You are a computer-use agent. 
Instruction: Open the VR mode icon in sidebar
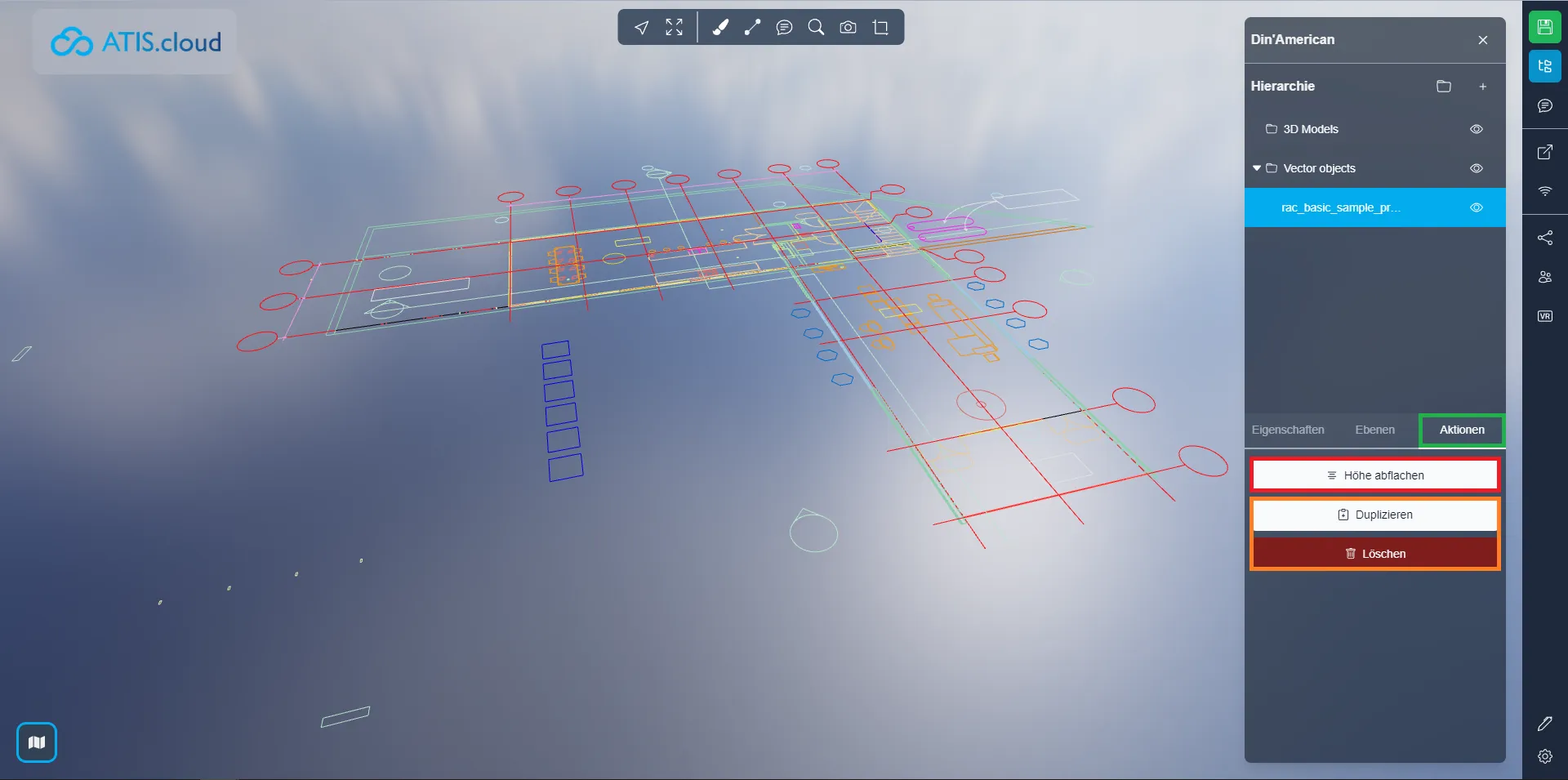(1544, 316)
